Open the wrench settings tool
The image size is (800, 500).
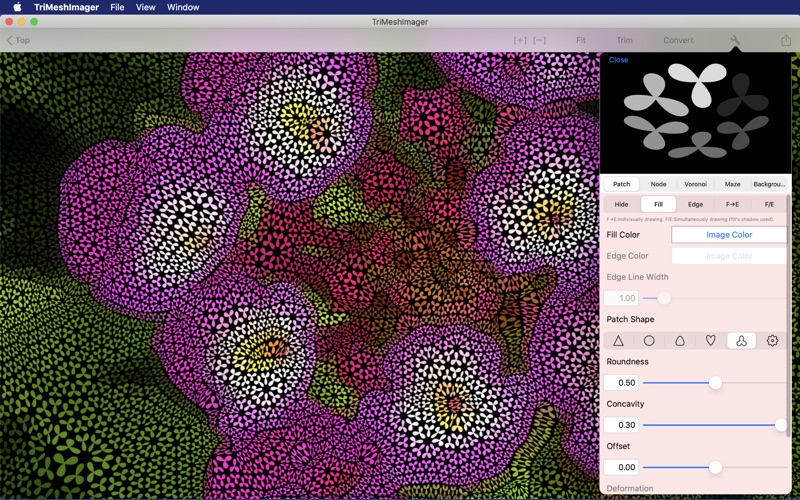tap(735, 40)
